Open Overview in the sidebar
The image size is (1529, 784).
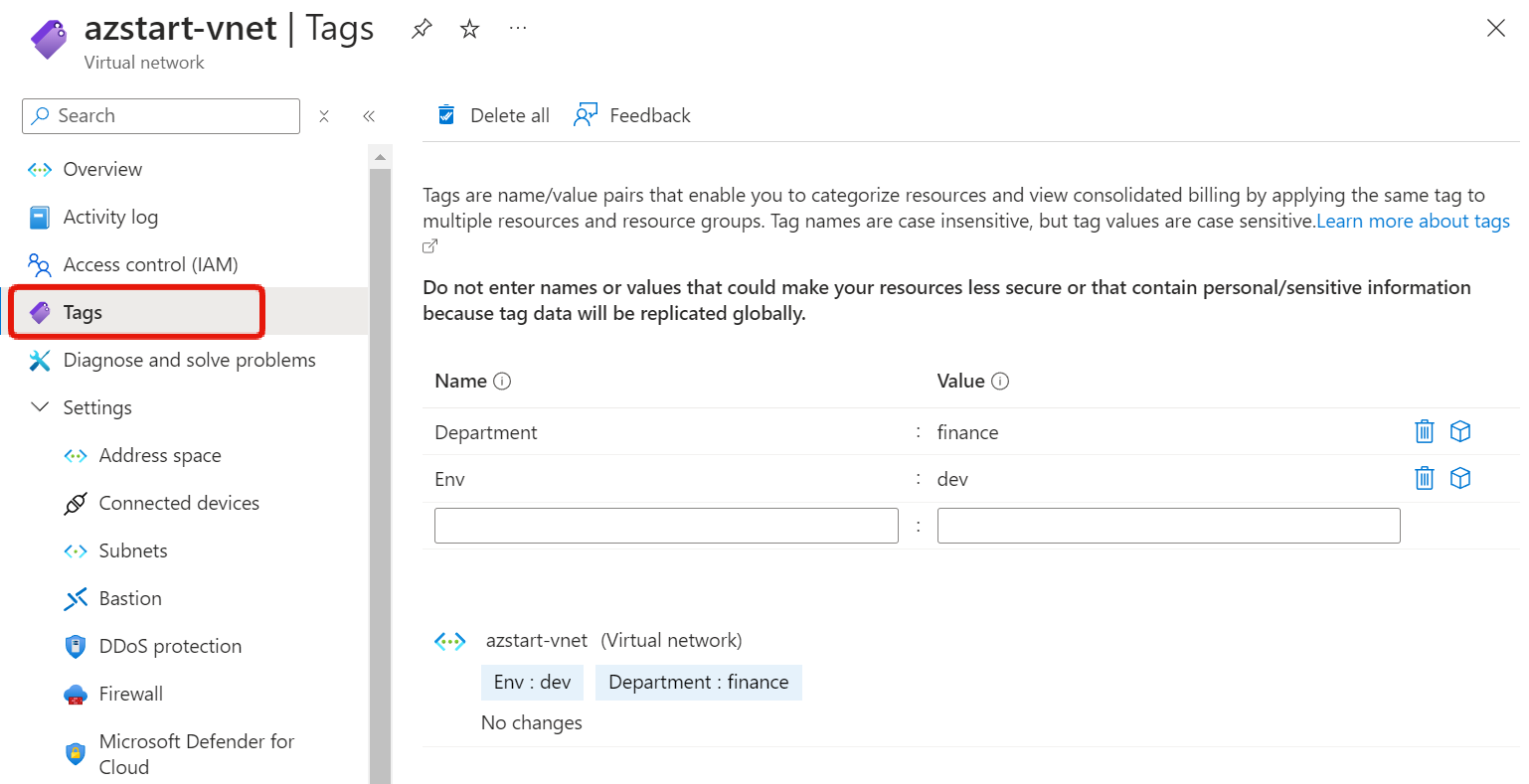pos(102,169)
